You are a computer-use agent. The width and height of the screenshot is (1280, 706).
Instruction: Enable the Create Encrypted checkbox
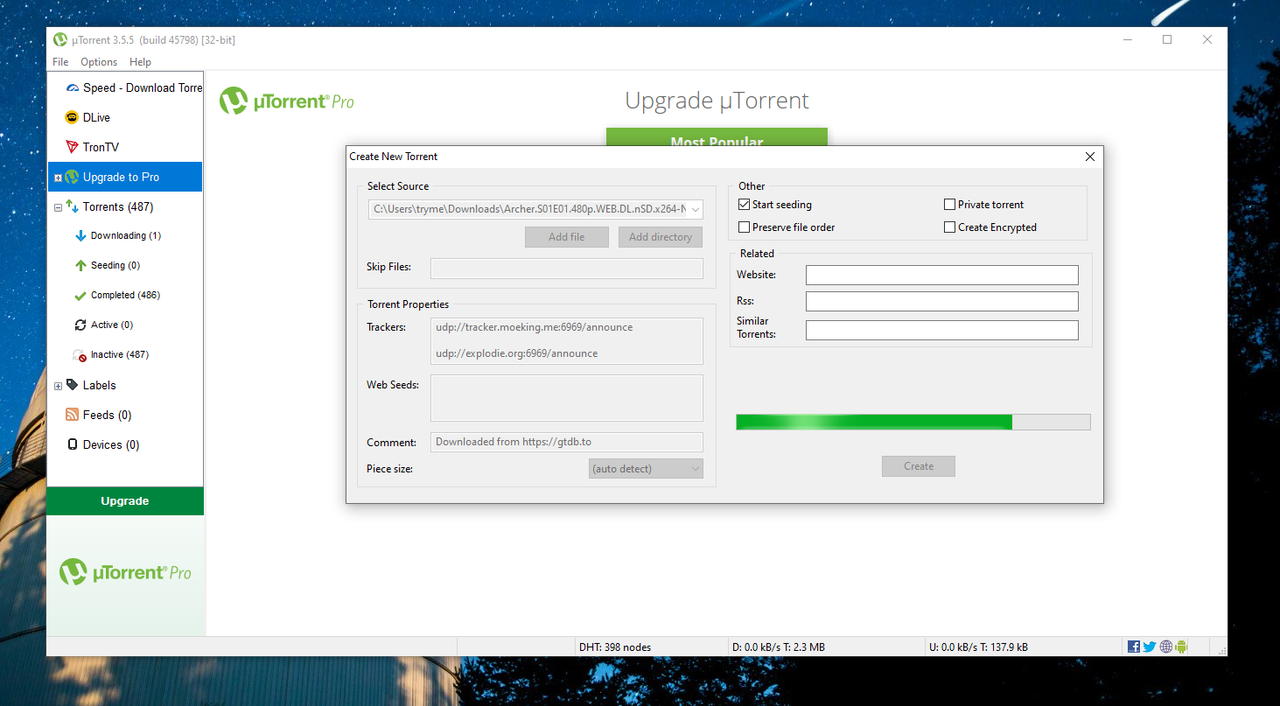tap(950, 228)
